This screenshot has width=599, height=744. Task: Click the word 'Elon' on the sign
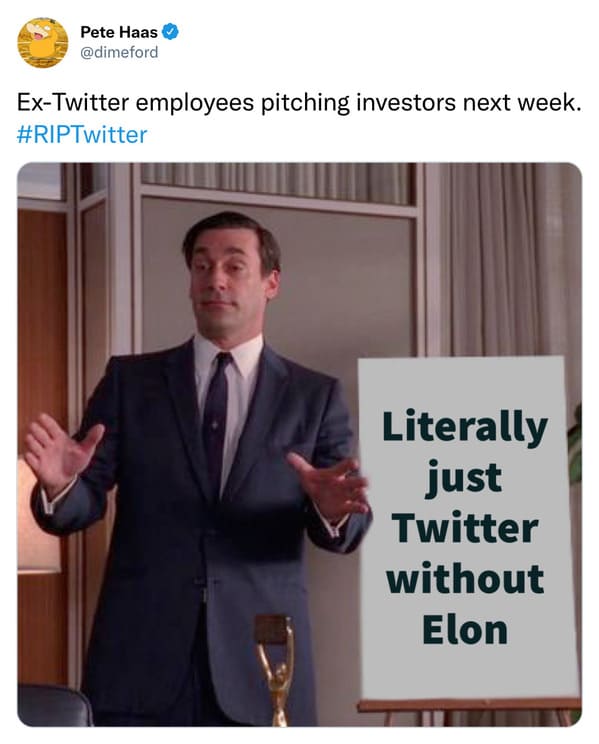(x=465, y=630)
